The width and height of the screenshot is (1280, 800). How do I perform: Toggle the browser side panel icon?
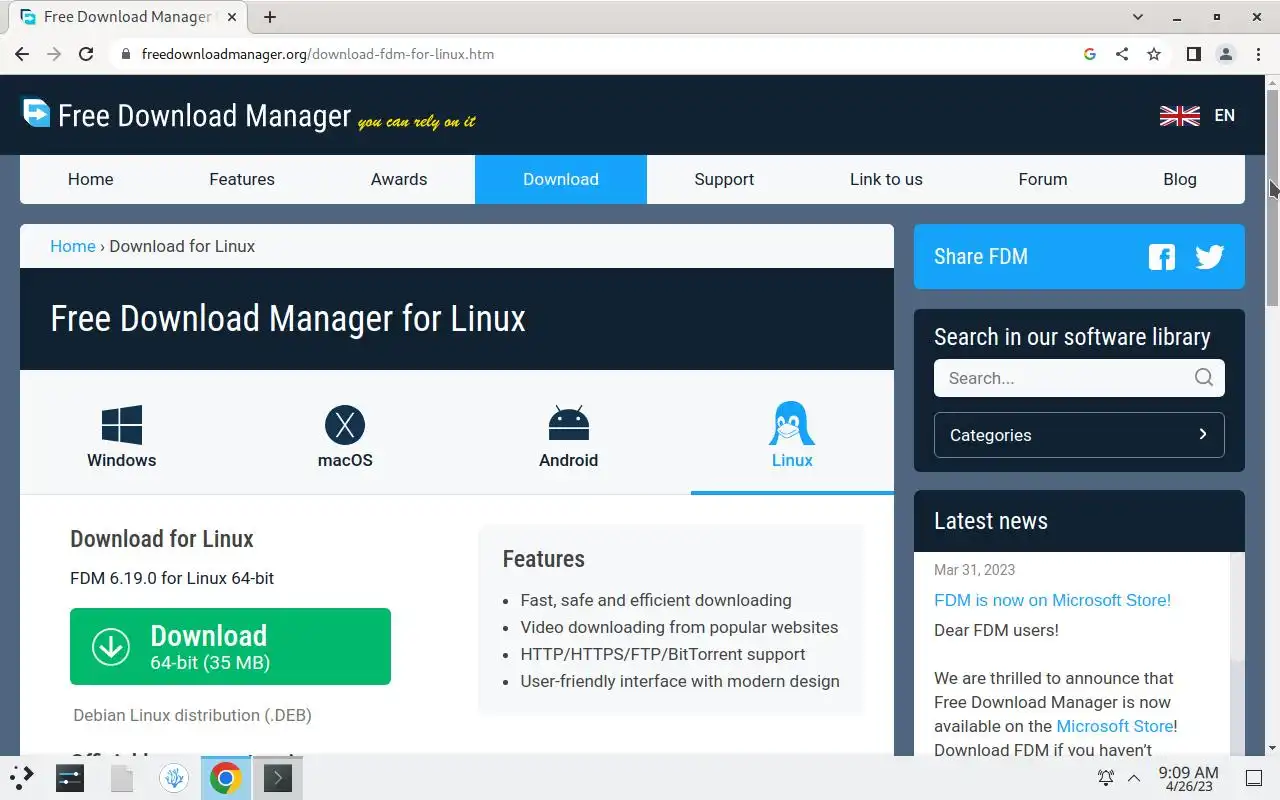pyautogui.click(x=1193, y=54)
